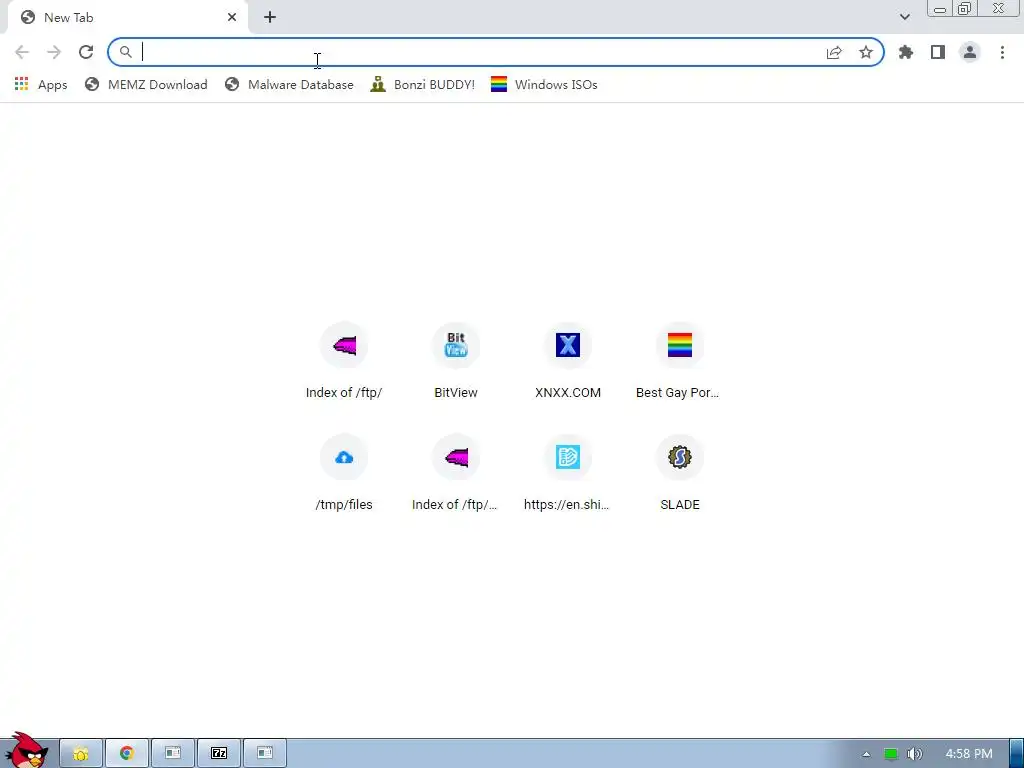Viewport: 1024px width, 768px height.
Task: Open the SLADE shortcut tile
Action: tap(680, 473)
